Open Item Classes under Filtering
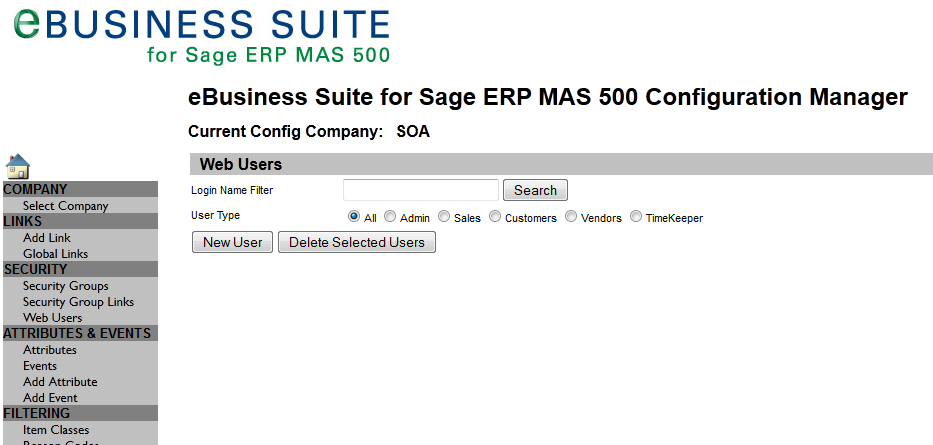This screenshot has height=445, width=933. tap(56, 430)
